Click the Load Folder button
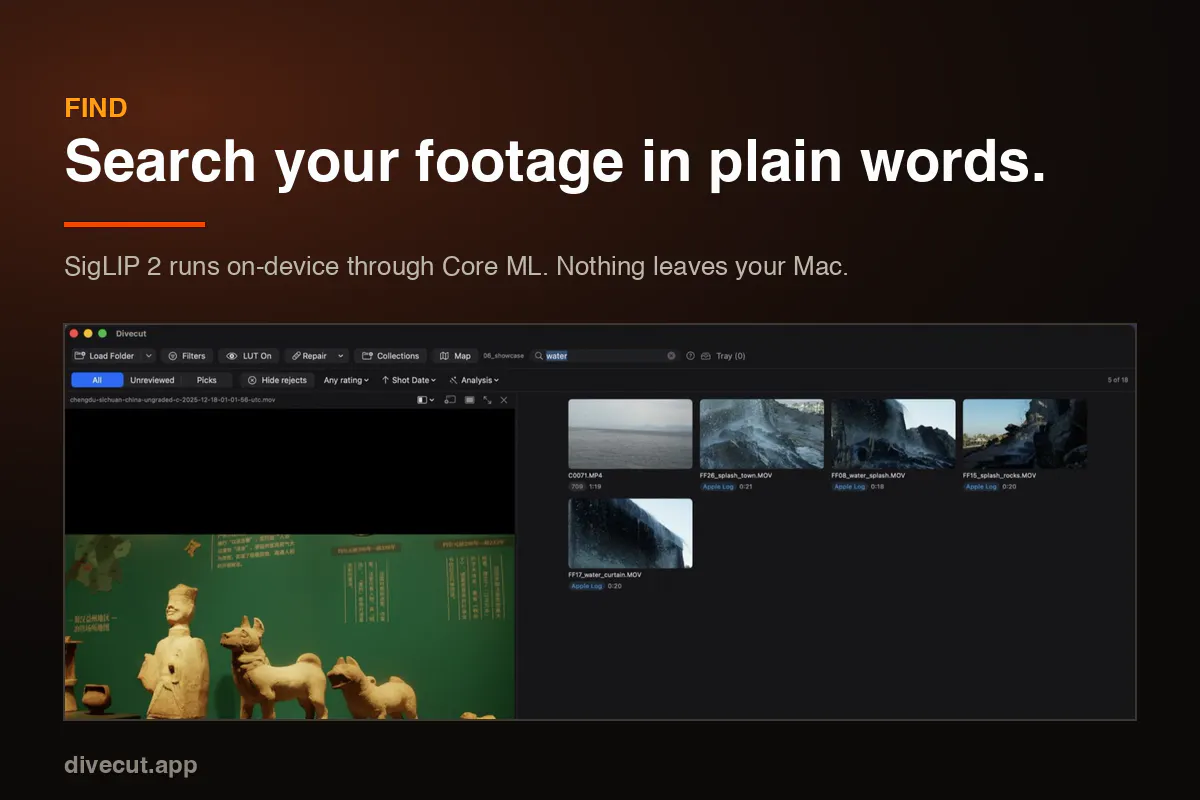Screen dimensions: 1200x800 click(104, 356)
